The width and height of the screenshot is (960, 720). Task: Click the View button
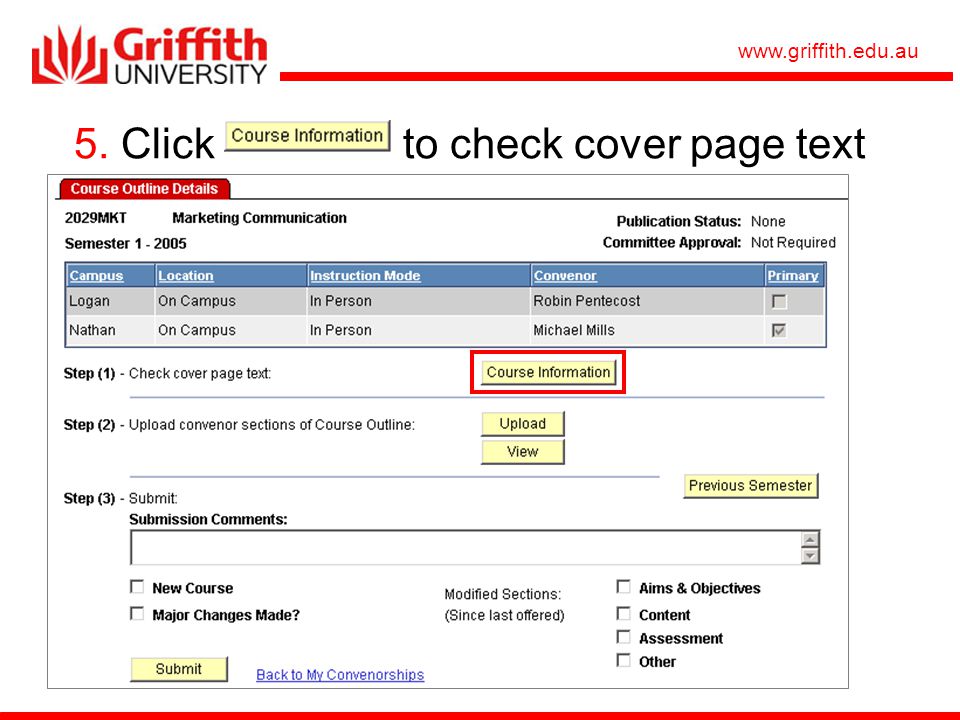coord(523,452)
